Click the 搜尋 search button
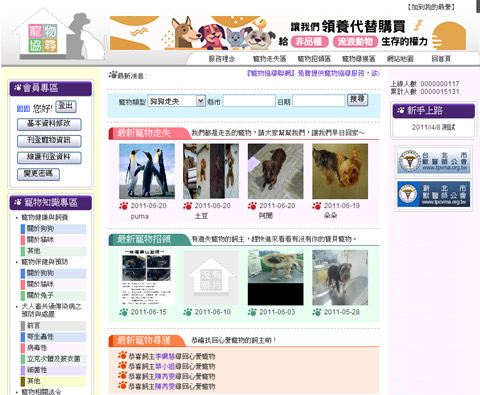480x395 pixels. point(357,99)
